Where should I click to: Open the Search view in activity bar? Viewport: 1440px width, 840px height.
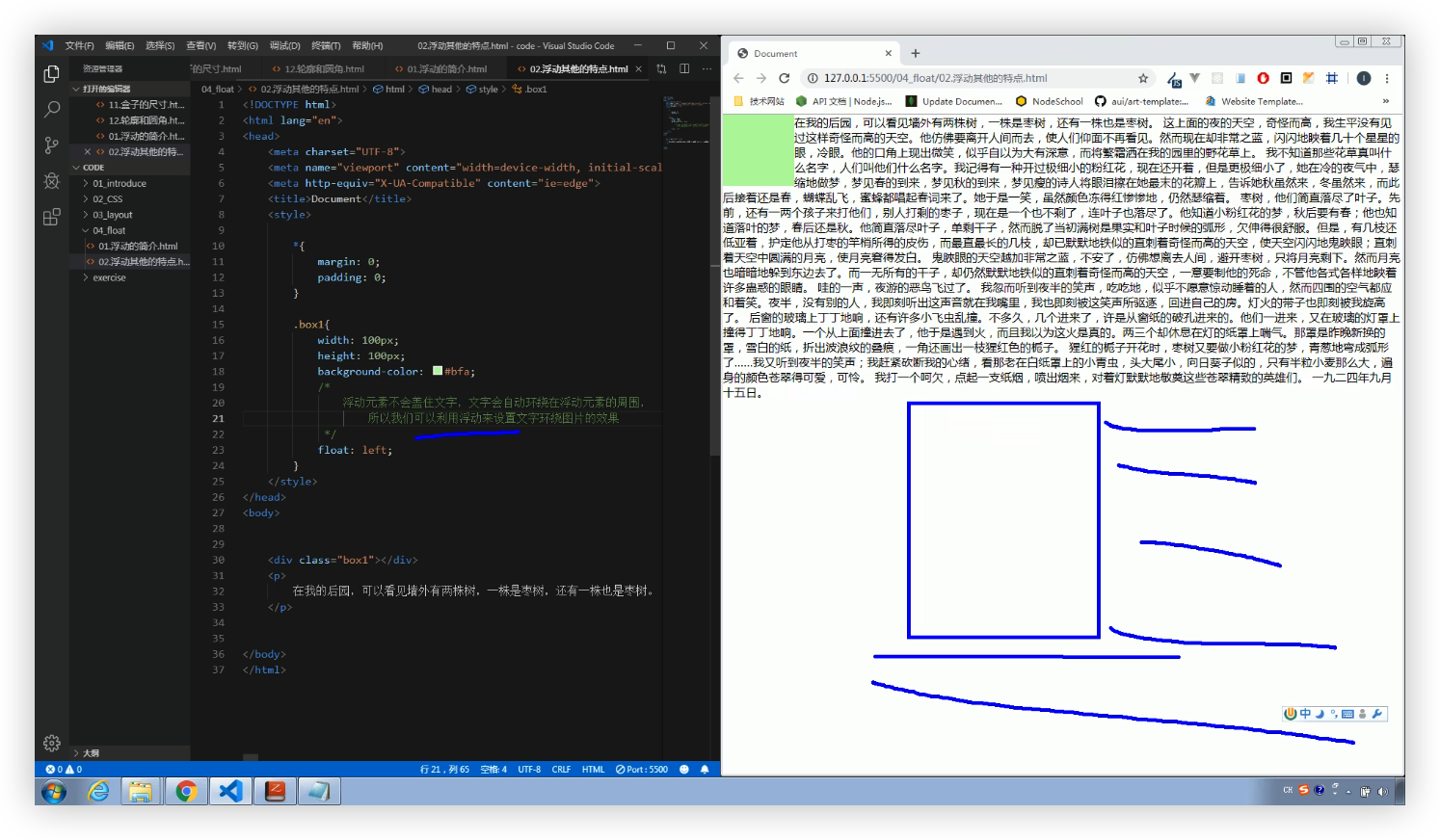click(x=52, y=110)
